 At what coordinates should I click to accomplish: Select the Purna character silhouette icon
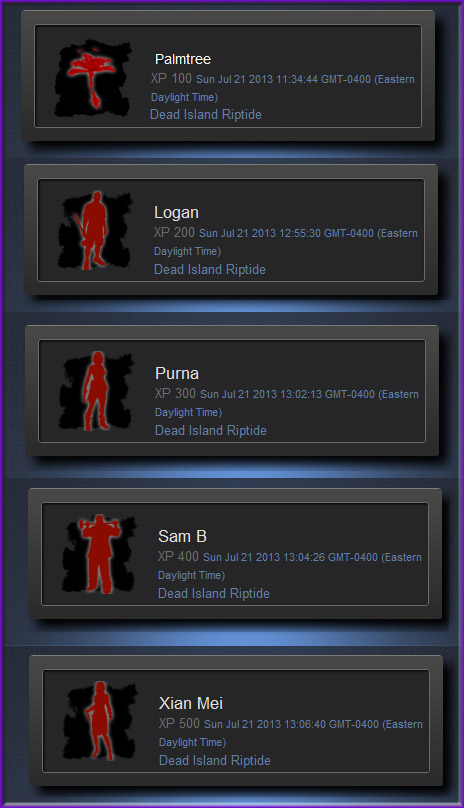click(97, 391)
